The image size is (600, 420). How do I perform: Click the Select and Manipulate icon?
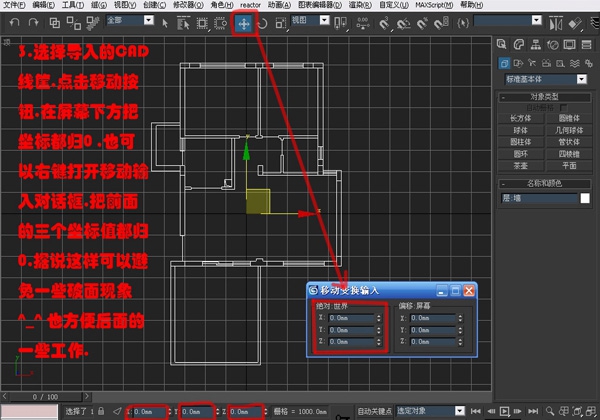coord(362,23)
